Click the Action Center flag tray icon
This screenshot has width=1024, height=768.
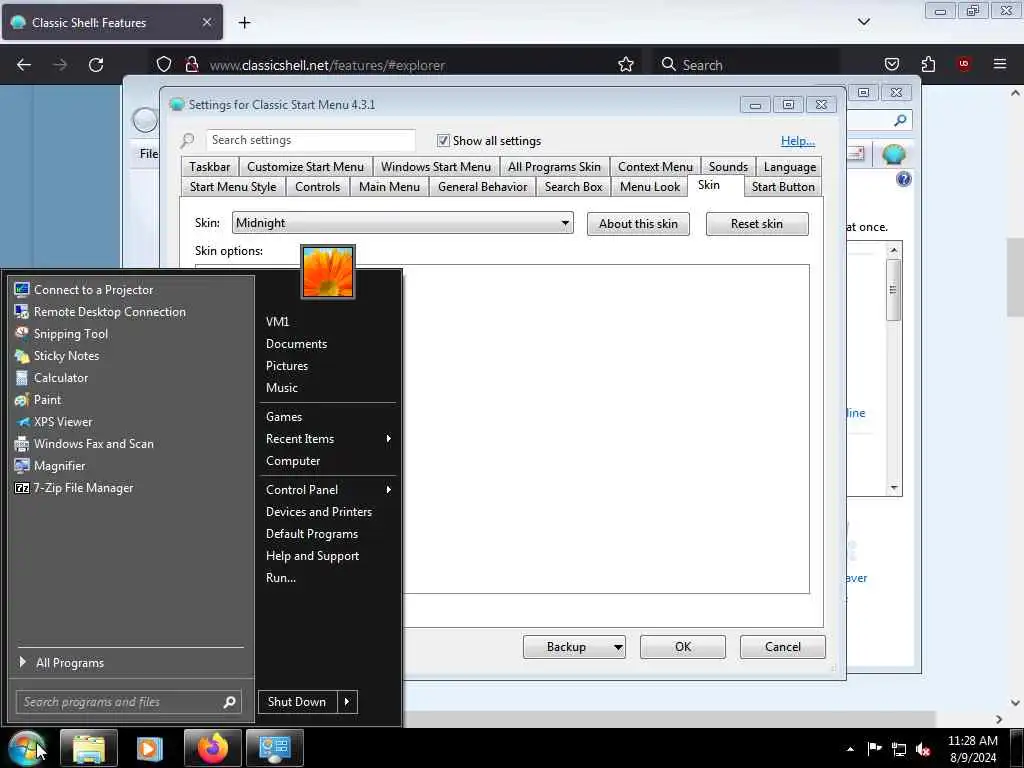(x=874, y=748)
